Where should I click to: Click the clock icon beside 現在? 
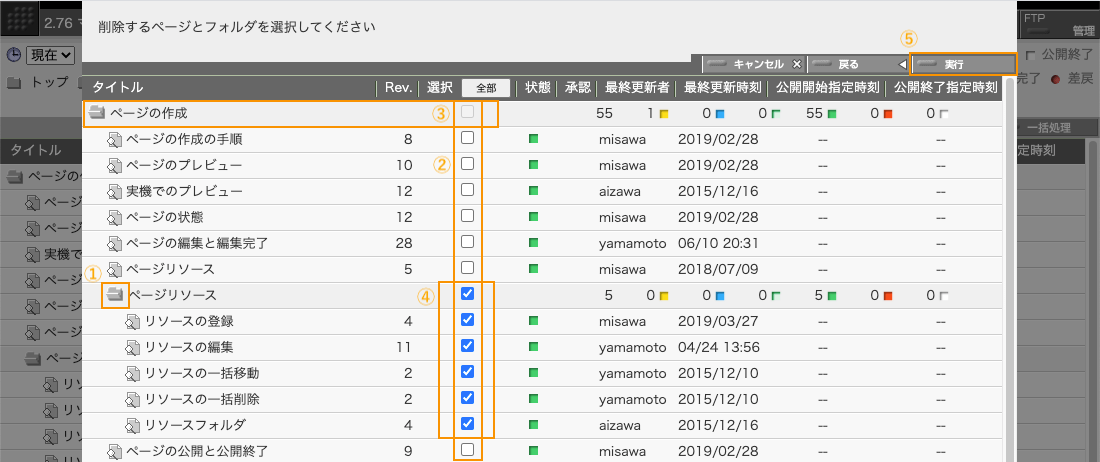click(14, 55)
